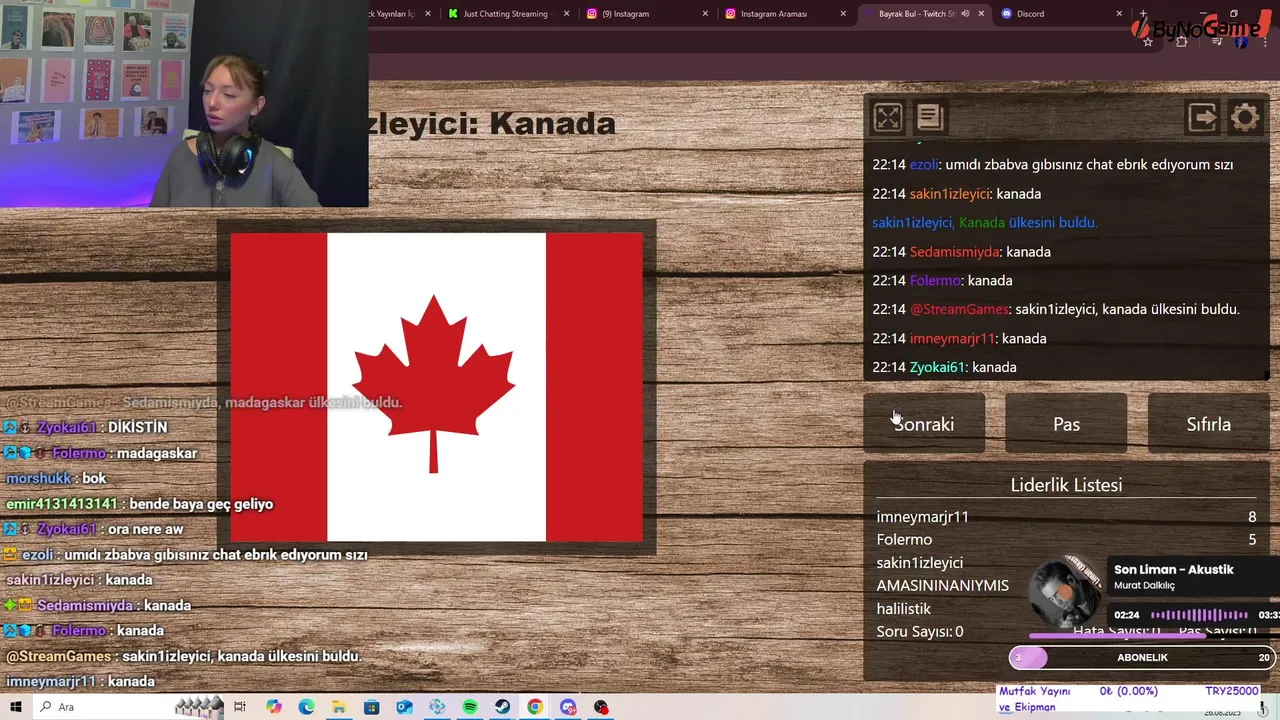Open Task View from the taskbar
The image size is (1280, 720).
[240, 707]
